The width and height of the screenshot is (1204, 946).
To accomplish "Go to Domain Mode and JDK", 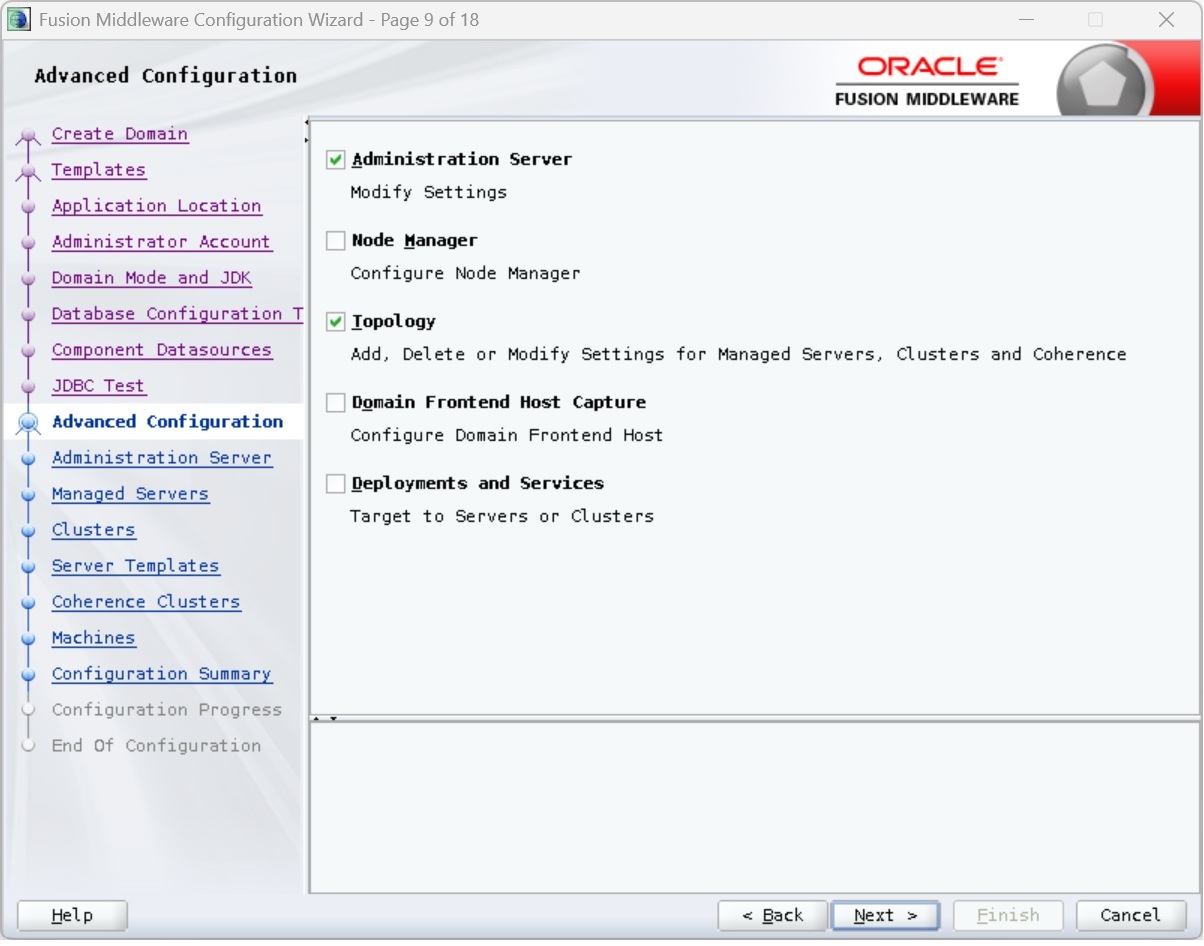I will (x=152, y=278).
